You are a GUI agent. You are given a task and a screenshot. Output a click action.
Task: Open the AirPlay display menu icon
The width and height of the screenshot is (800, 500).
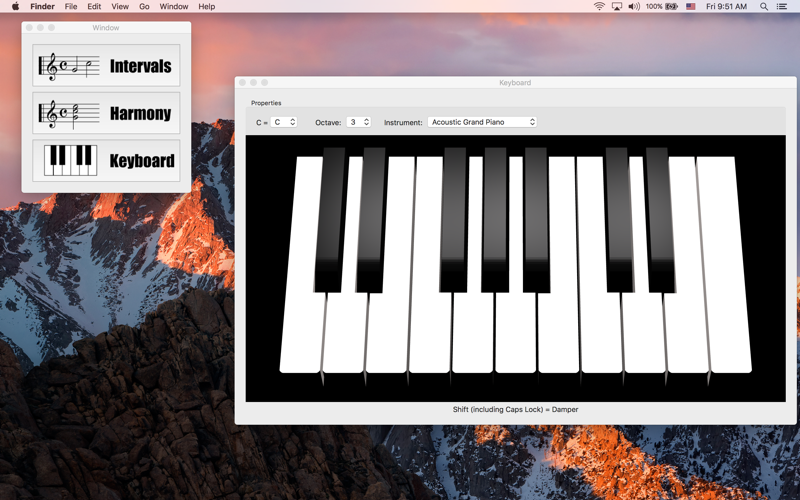(x=617, y=6)
